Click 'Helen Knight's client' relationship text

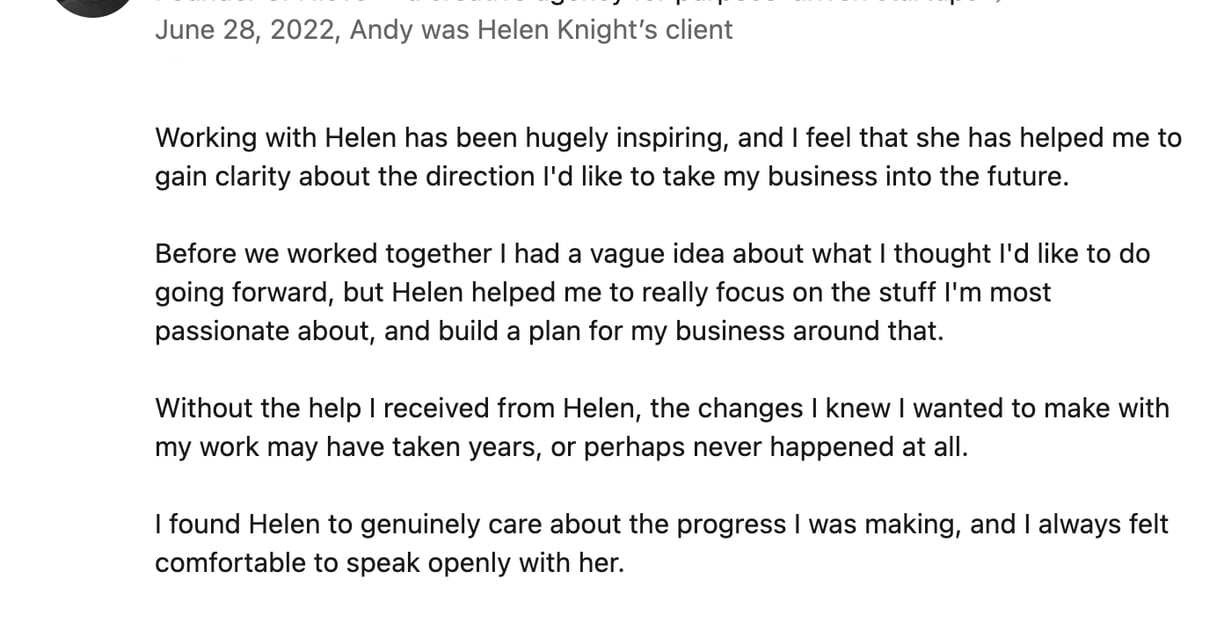[x=605, y=30]
